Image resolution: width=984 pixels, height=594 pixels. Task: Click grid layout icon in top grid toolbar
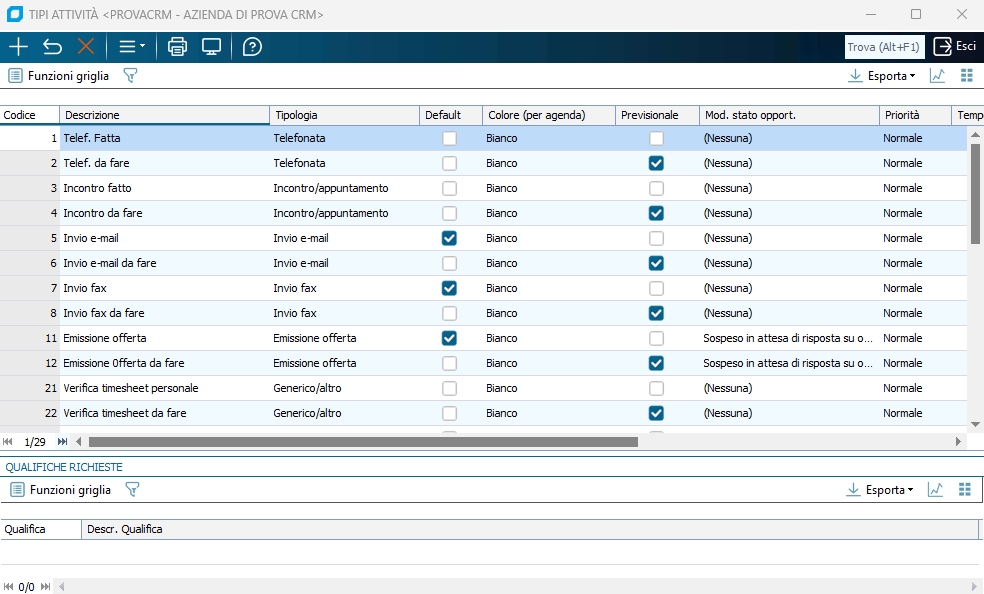[966, 76]
